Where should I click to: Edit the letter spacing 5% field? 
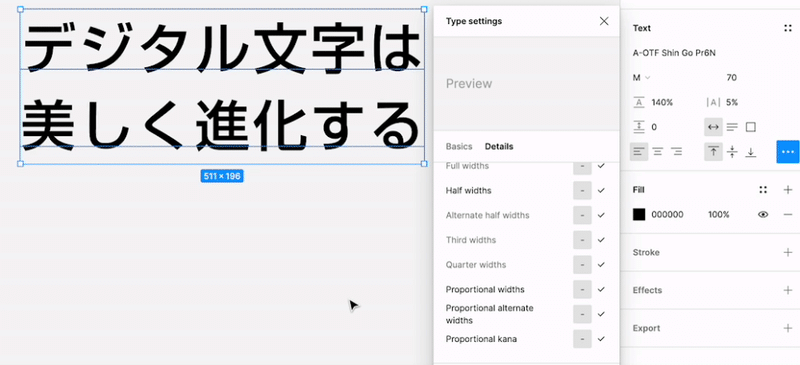point(732,102)
